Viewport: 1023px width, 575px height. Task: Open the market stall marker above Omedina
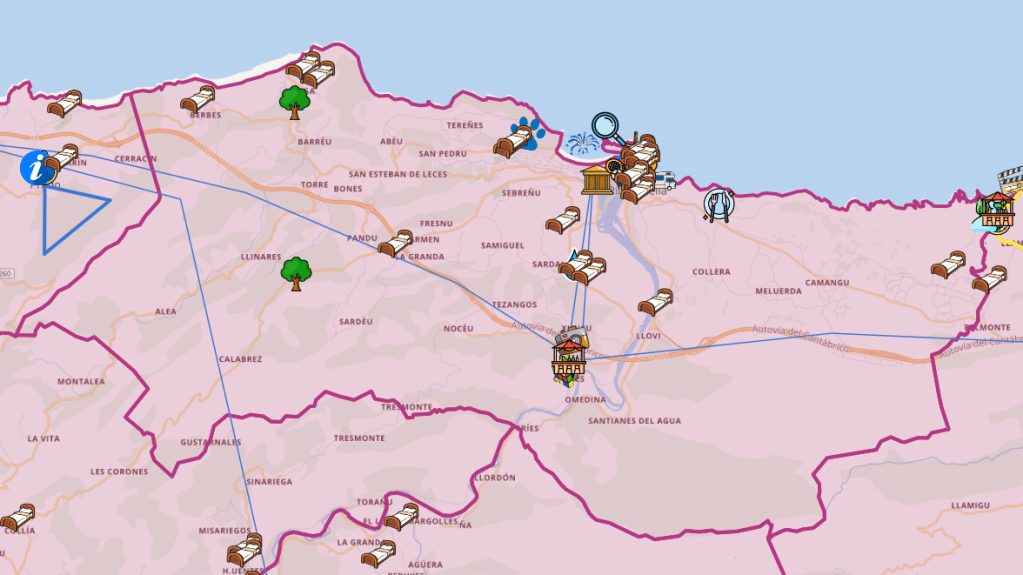[568, 354]
